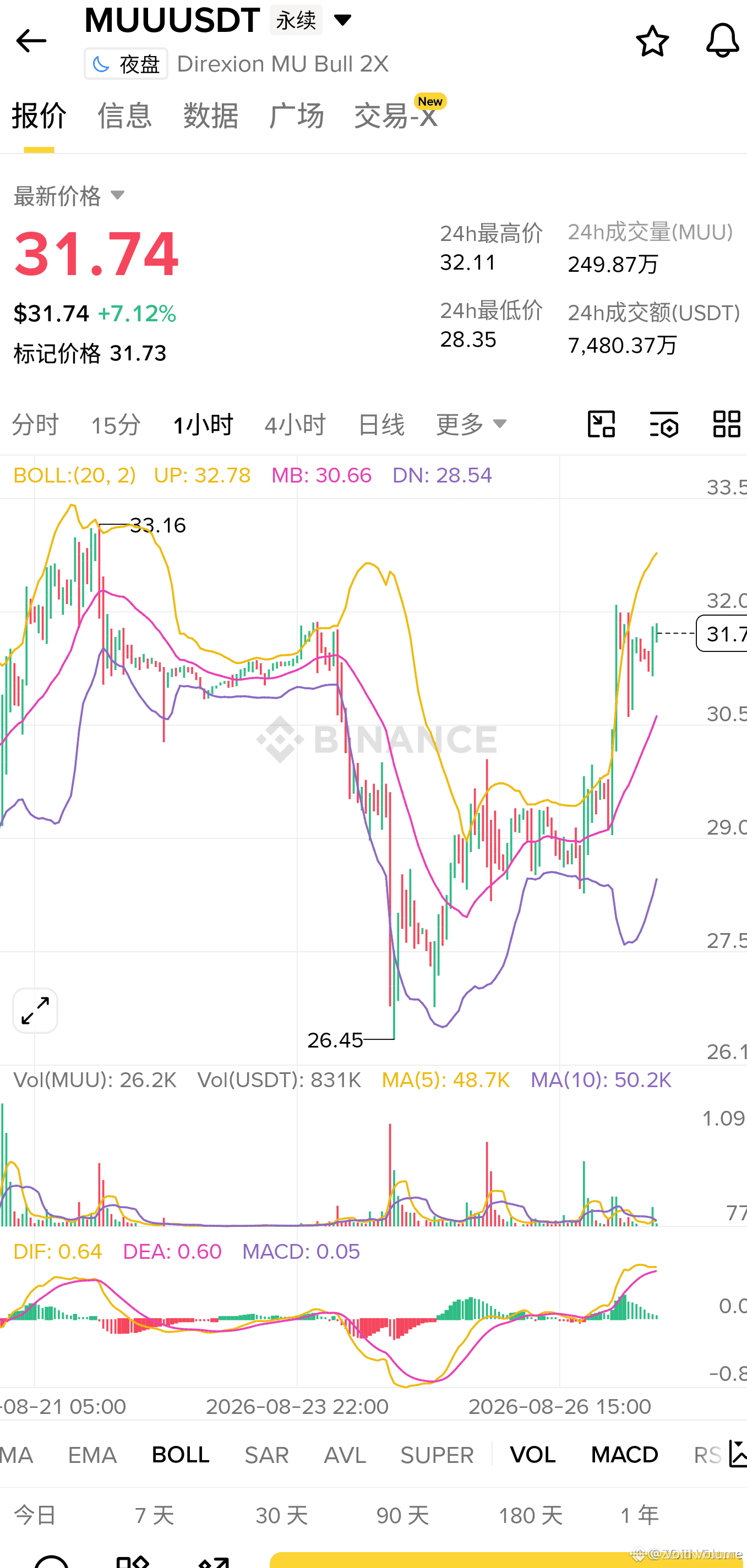Toggle the MA indicator
747x1568 pixels.
17,1455
